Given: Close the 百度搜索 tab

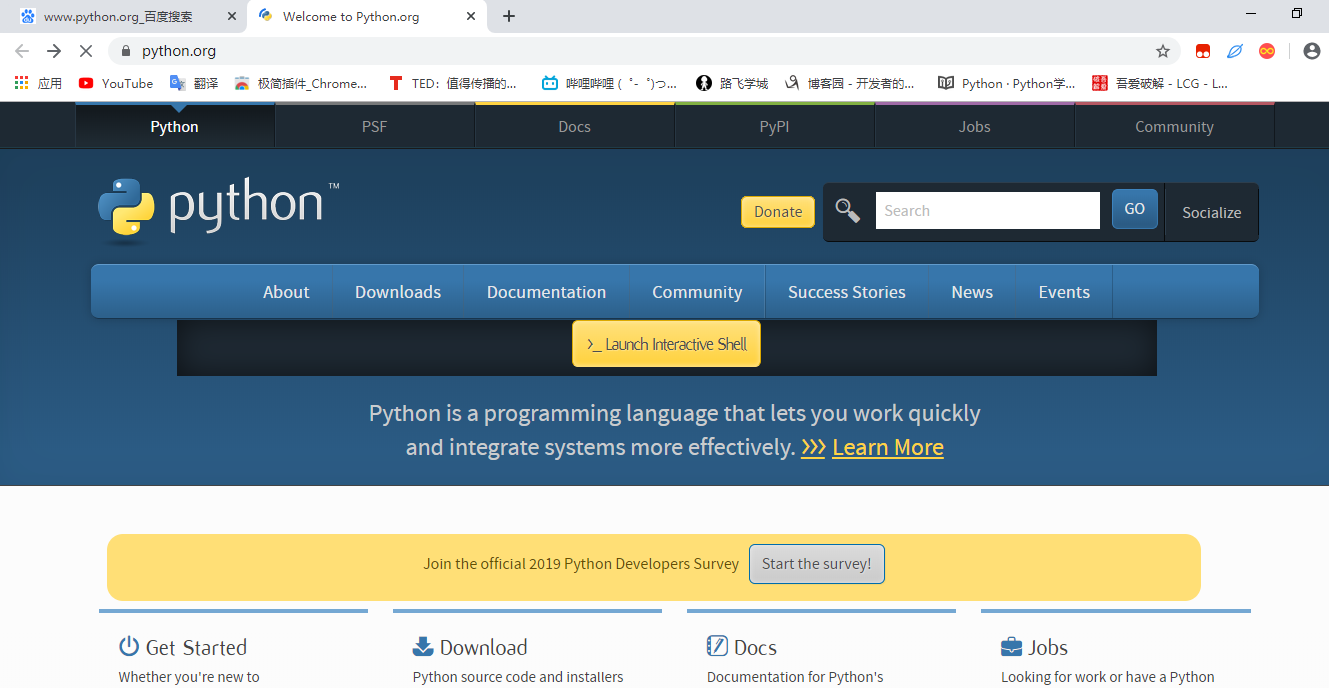Looking at the screenshot, I should coord(232,17).
